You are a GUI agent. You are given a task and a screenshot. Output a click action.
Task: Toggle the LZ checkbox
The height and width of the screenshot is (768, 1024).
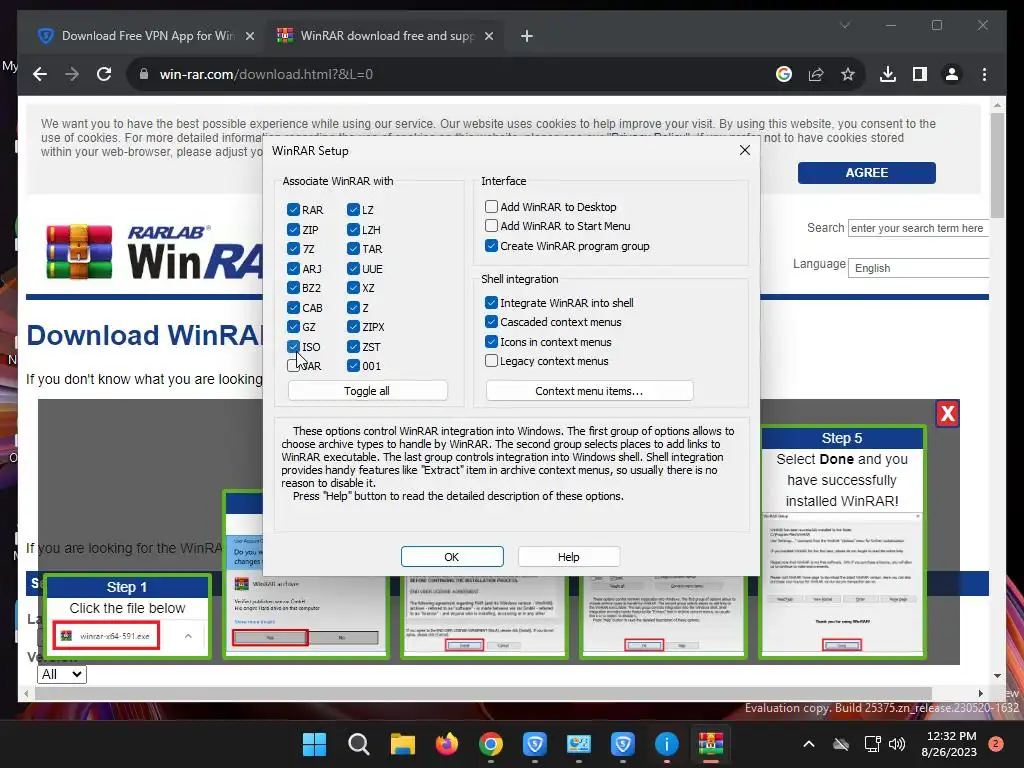click(x=353, y=210)
